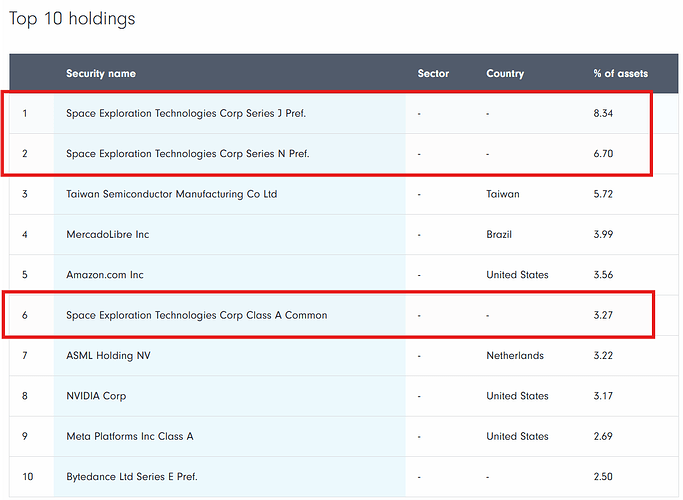Click 'United States' in Amazon.com row
Viewport: 683px width, 500px height.
(x=517, y=275)
